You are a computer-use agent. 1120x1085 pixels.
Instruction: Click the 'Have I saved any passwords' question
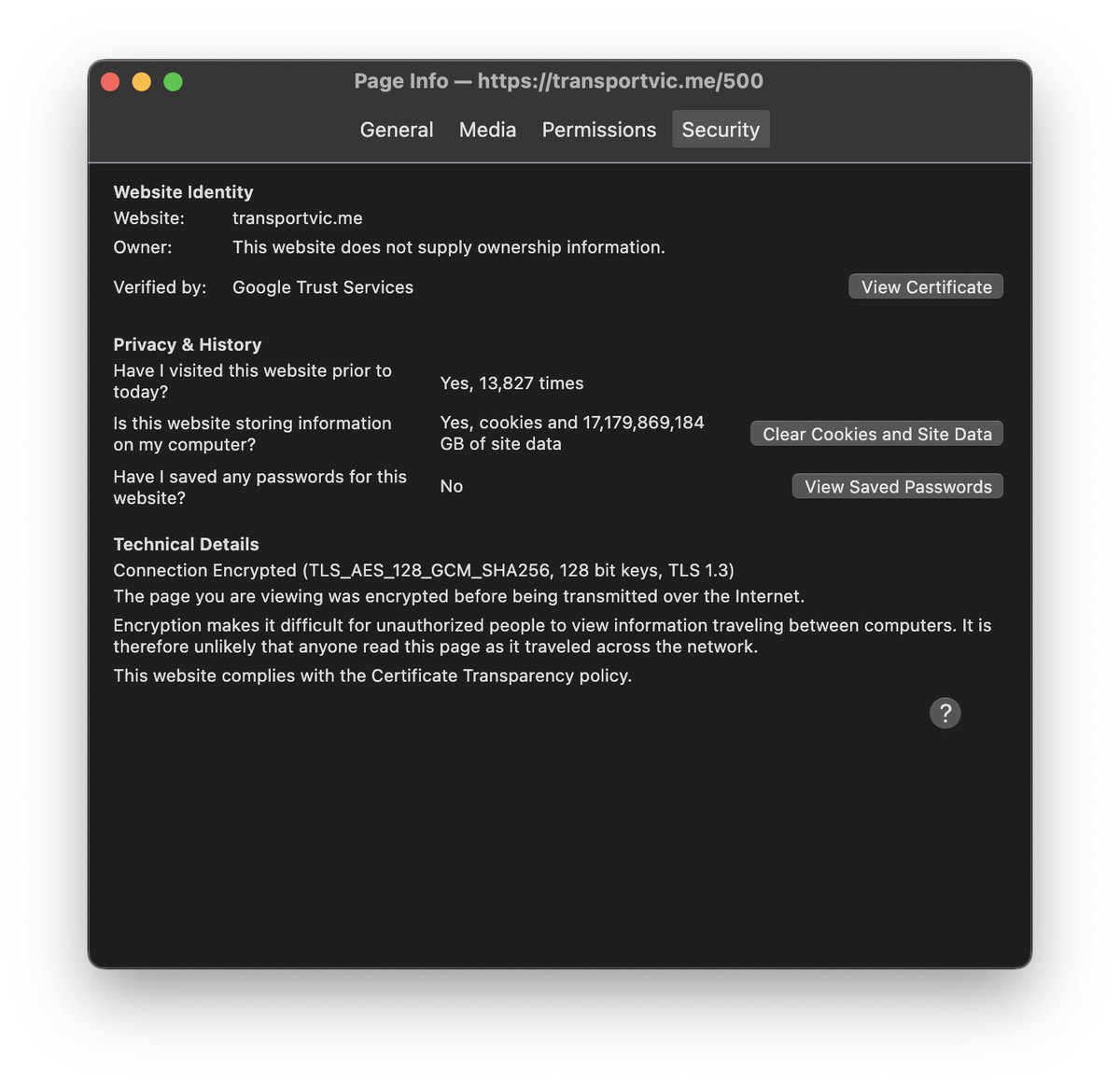tap(260, 487)
